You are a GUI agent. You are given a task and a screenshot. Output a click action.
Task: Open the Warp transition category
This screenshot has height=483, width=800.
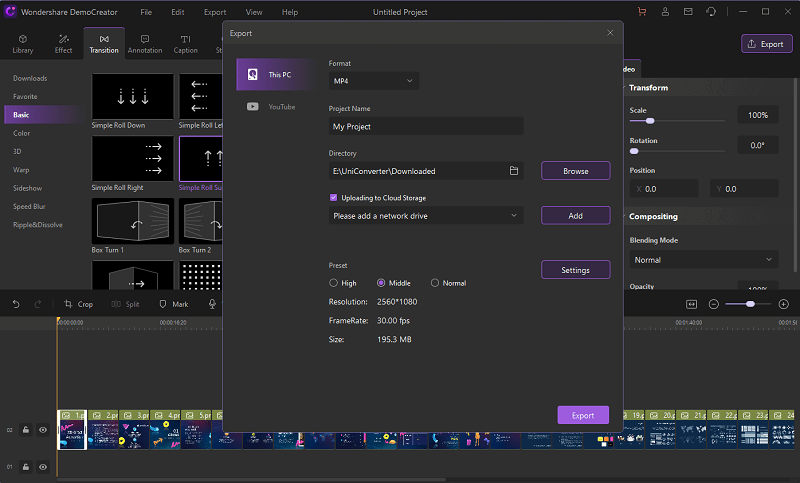pos(21,170)
